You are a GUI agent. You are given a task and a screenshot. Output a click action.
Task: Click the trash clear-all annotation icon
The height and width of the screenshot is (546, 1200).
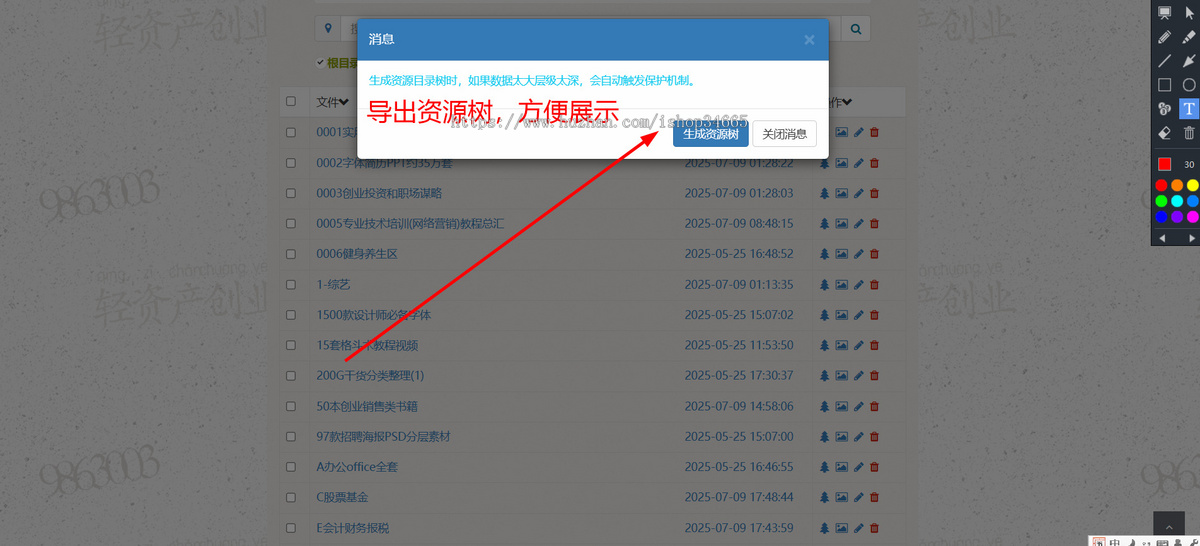1189,133
